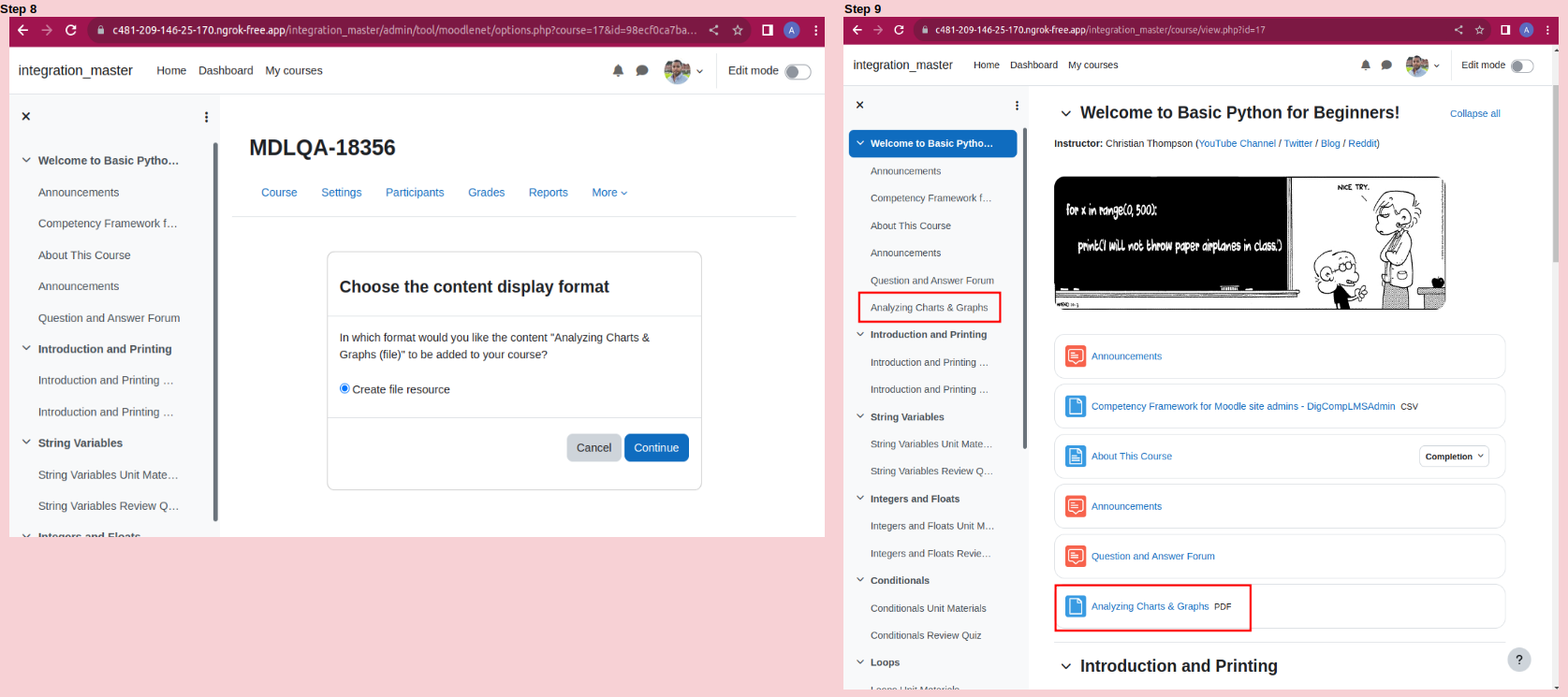This screenshot has width=1568, height=697.
Task: Click the back arrow in Step 9 browser
Action: tap(857, 30)
